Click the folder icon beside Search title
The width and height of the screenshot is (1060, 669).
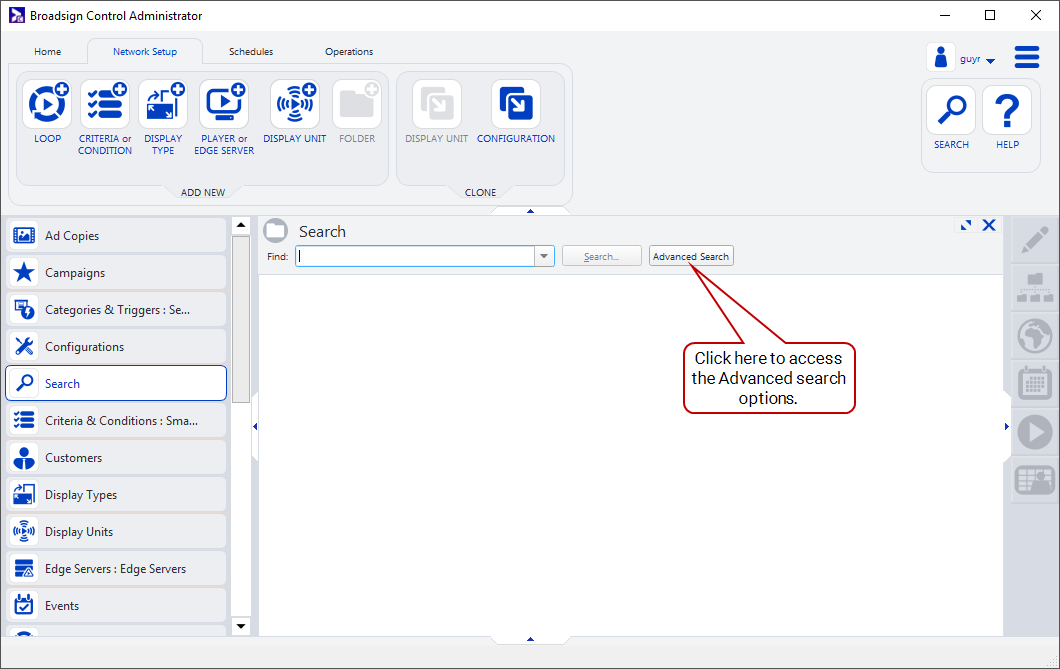click(x=276, y=230)
